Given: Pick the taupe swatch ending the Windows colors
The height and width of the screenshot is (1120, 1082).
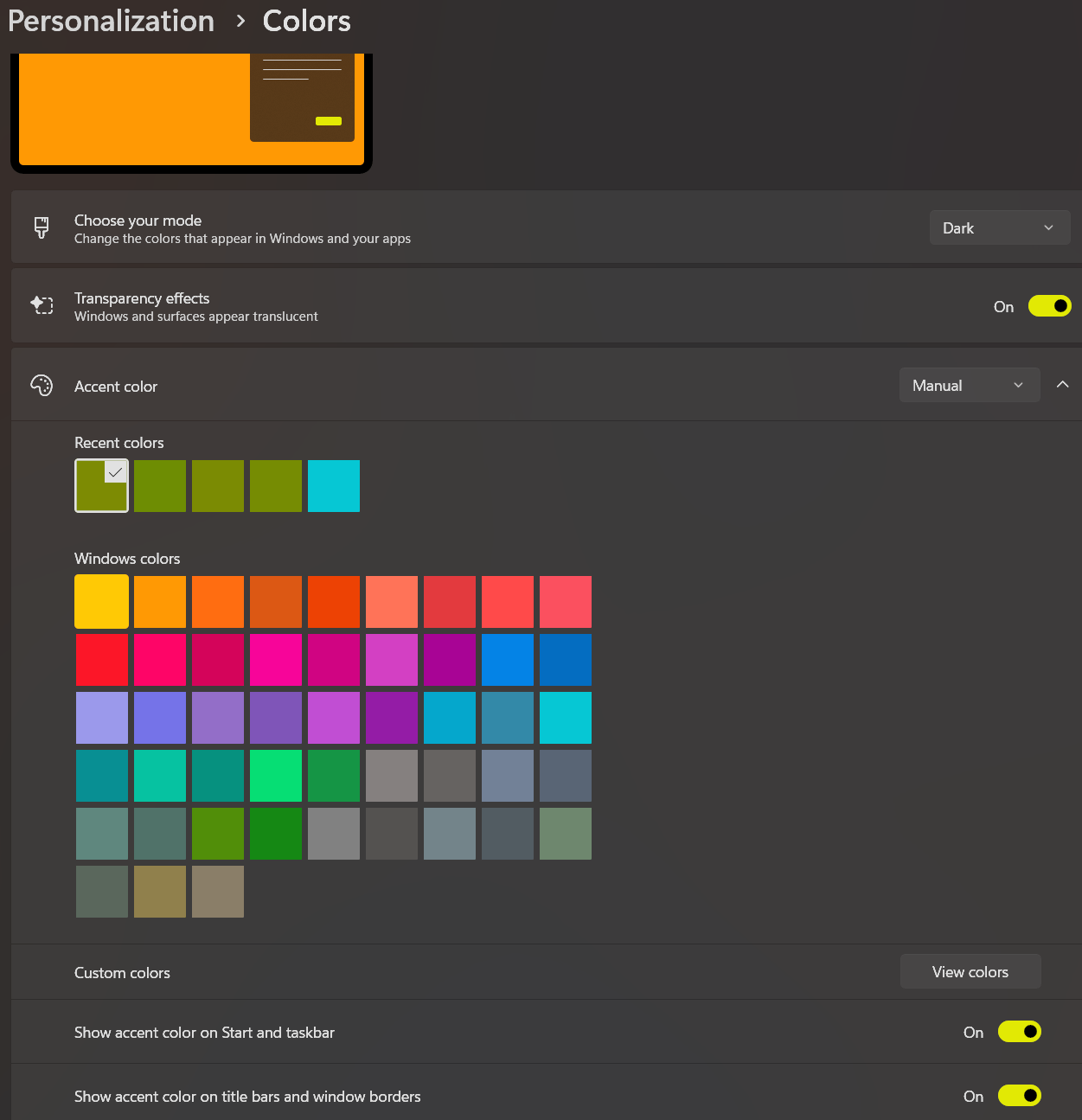Looking at the screenshot, I should tap(218, 892).
